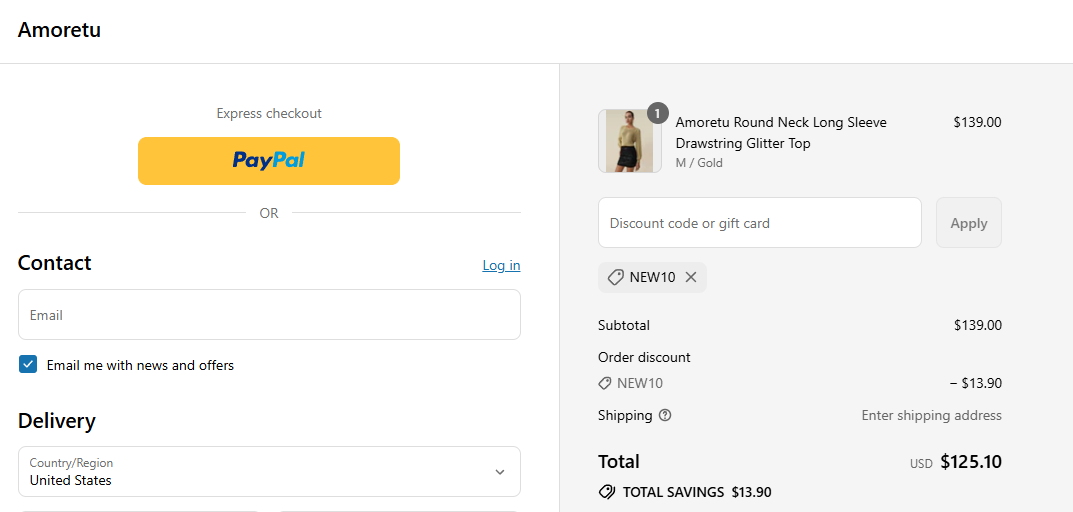1073x512 pixels.
Task: Click the Subtotal label
Action: [624, 325]
